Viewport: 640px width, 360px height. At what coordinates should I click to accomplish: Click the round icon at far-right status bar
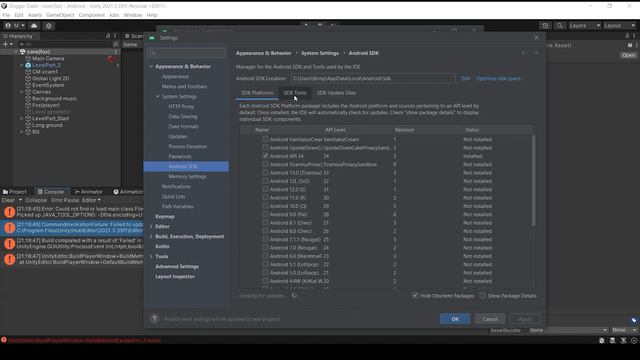pyautogui.click(x=634, y=340)
